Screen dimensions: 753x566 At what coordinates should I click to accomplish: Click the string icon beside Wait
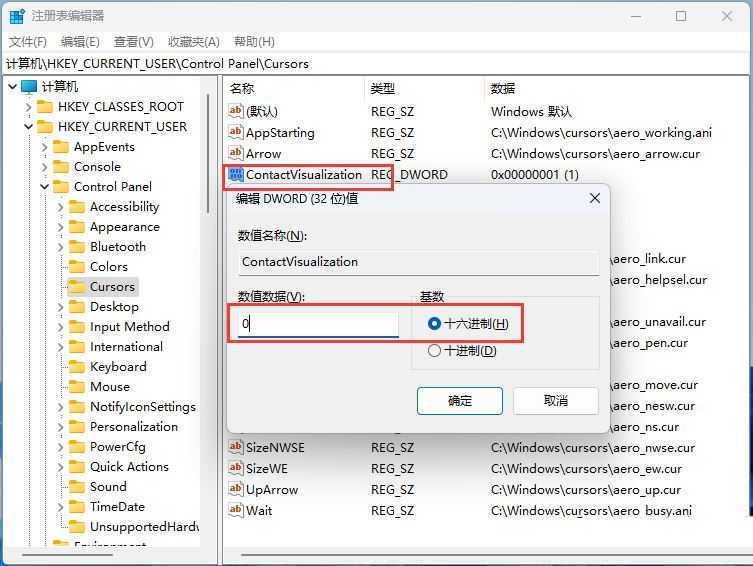235,510
